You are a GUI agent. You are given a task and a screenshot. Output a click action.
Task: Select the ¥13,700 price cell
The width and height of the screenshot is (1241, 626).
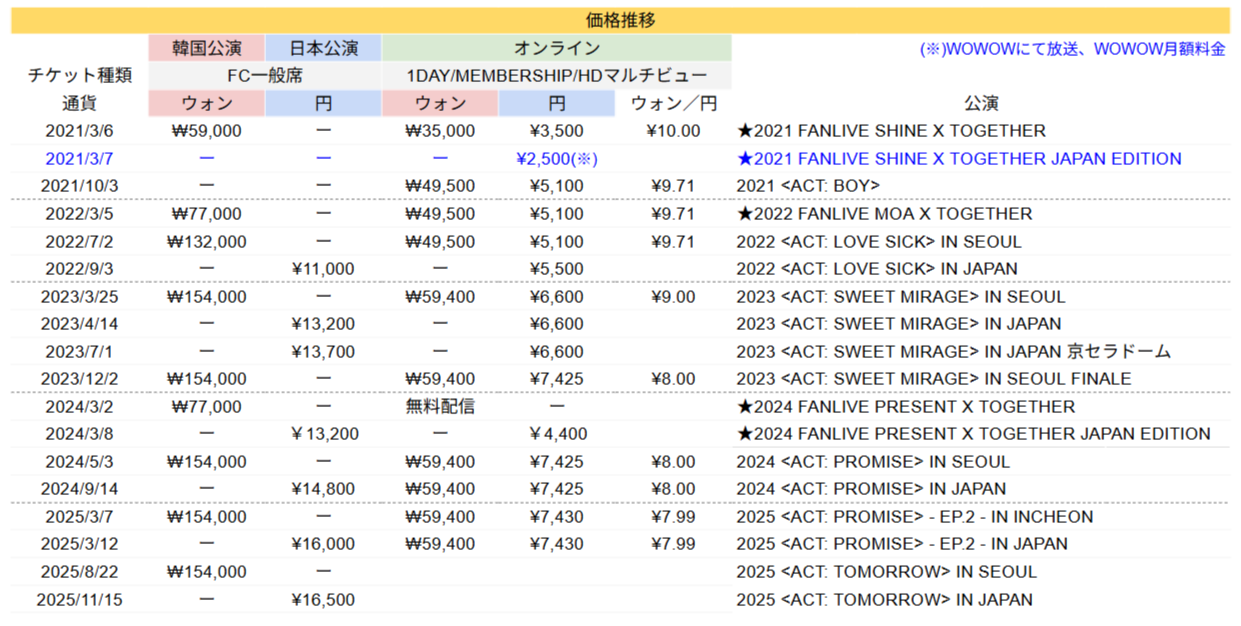[323, 352]
